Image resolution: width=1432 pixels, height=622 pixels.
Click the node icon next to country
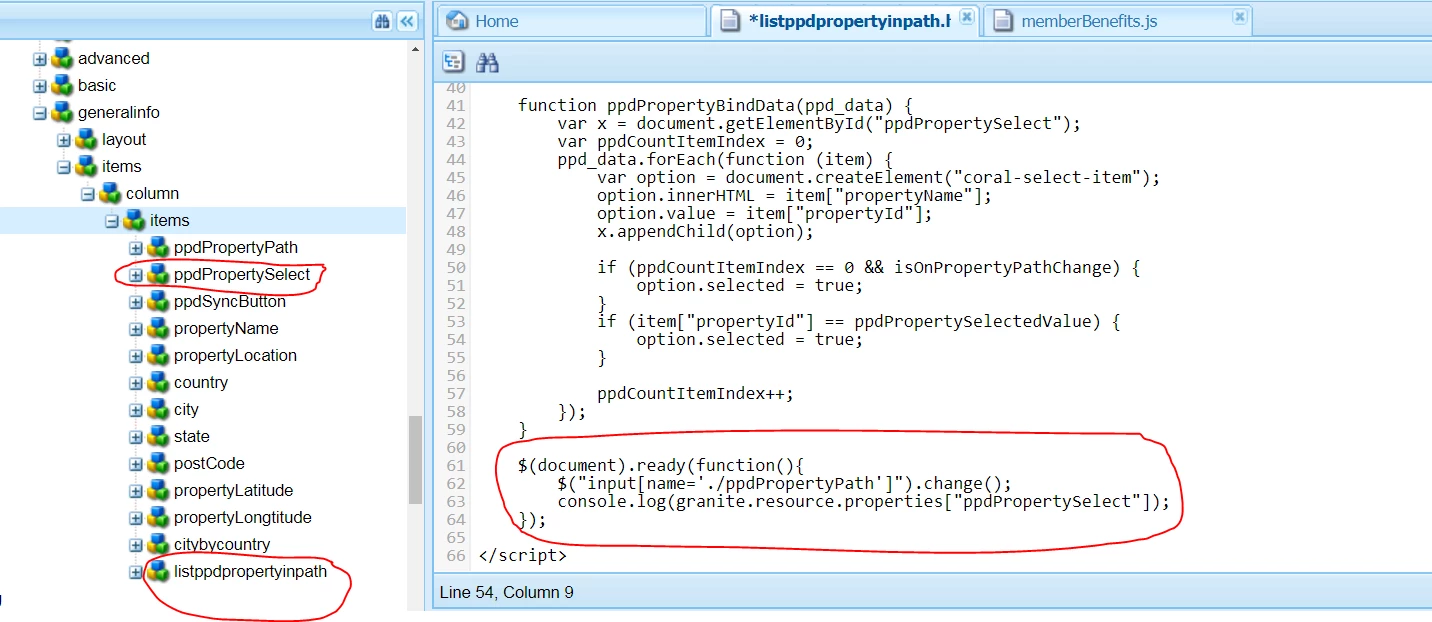pyautogui.click(x=159, y=382)
